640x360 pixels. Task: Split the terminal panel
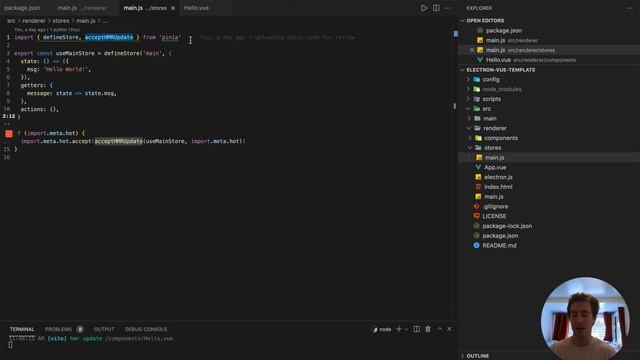(416, 329)
